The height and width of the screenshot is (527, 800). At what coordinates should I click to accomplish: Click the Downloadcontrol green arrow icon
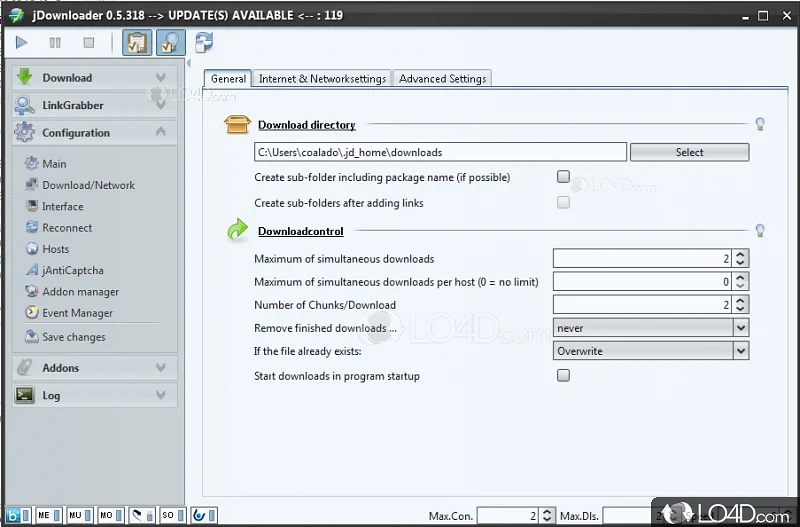tap(237, 230)
